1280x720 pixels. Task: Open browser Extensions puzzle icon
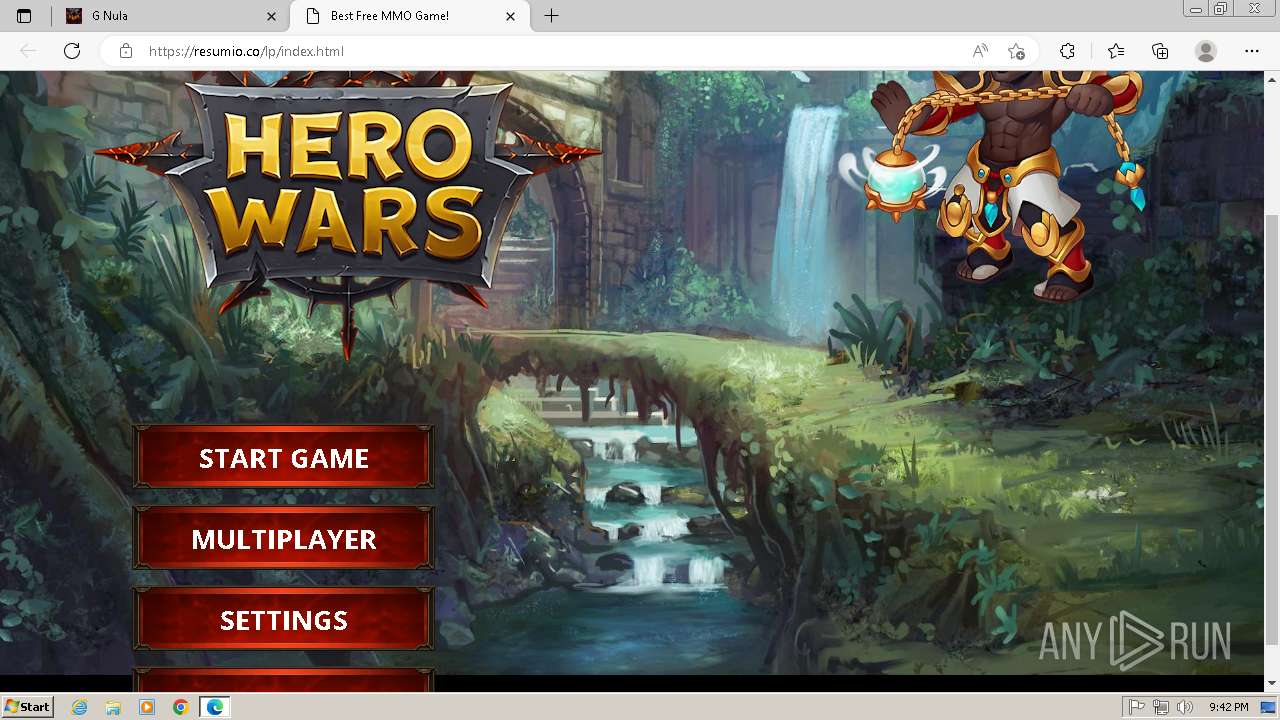tap(1067, 51)
